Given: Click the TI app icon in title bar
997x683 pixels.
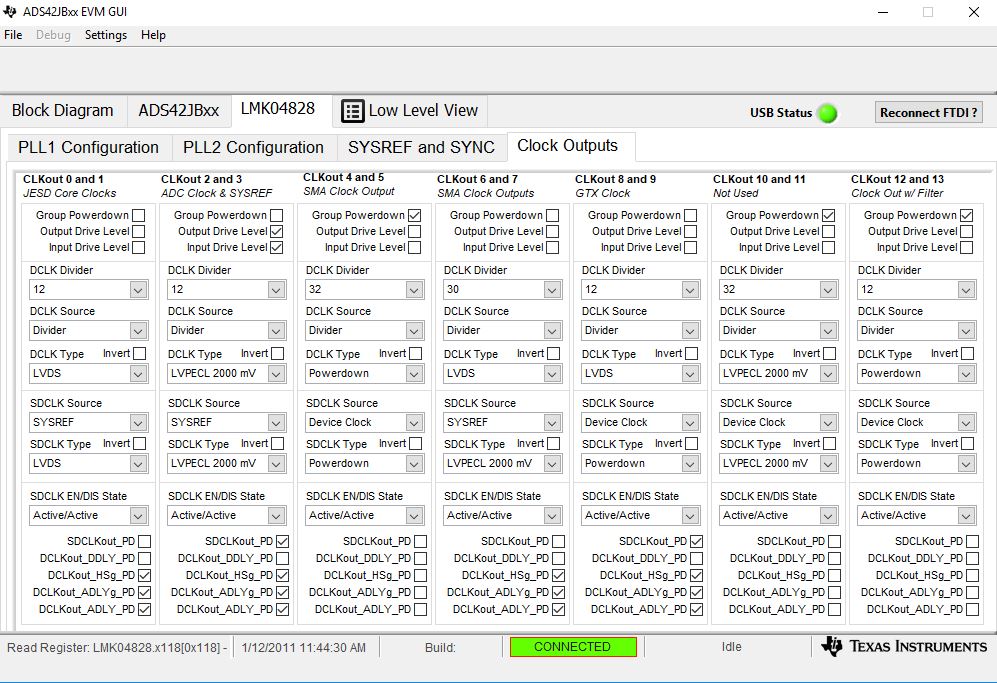Looking at the screenshot, I should click(10, 11).
